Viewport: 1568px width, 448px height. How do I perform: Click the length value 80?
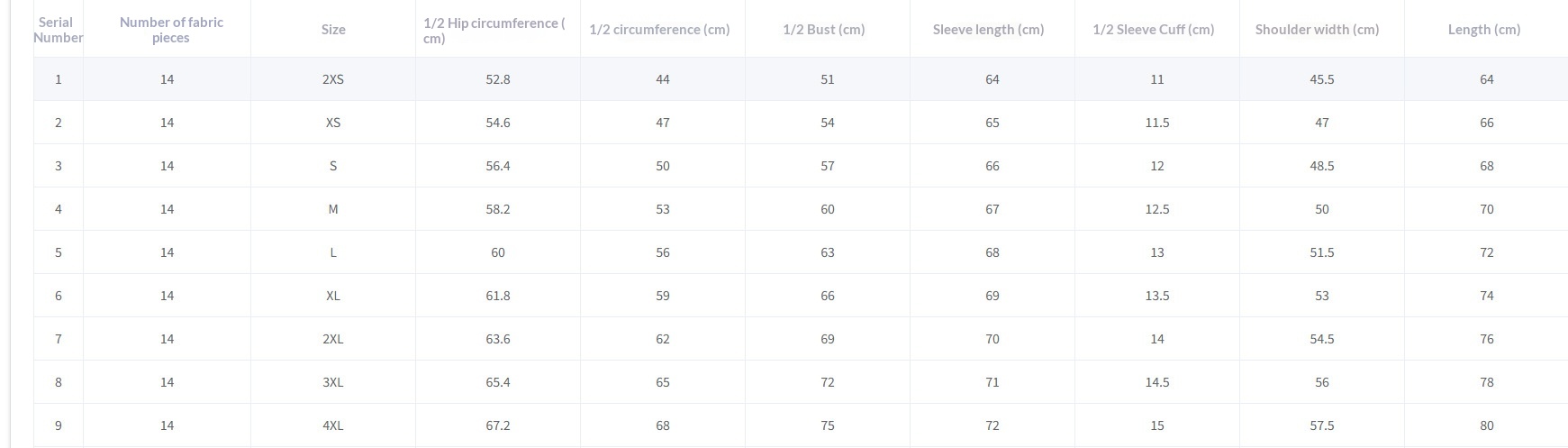[1487, 425]
